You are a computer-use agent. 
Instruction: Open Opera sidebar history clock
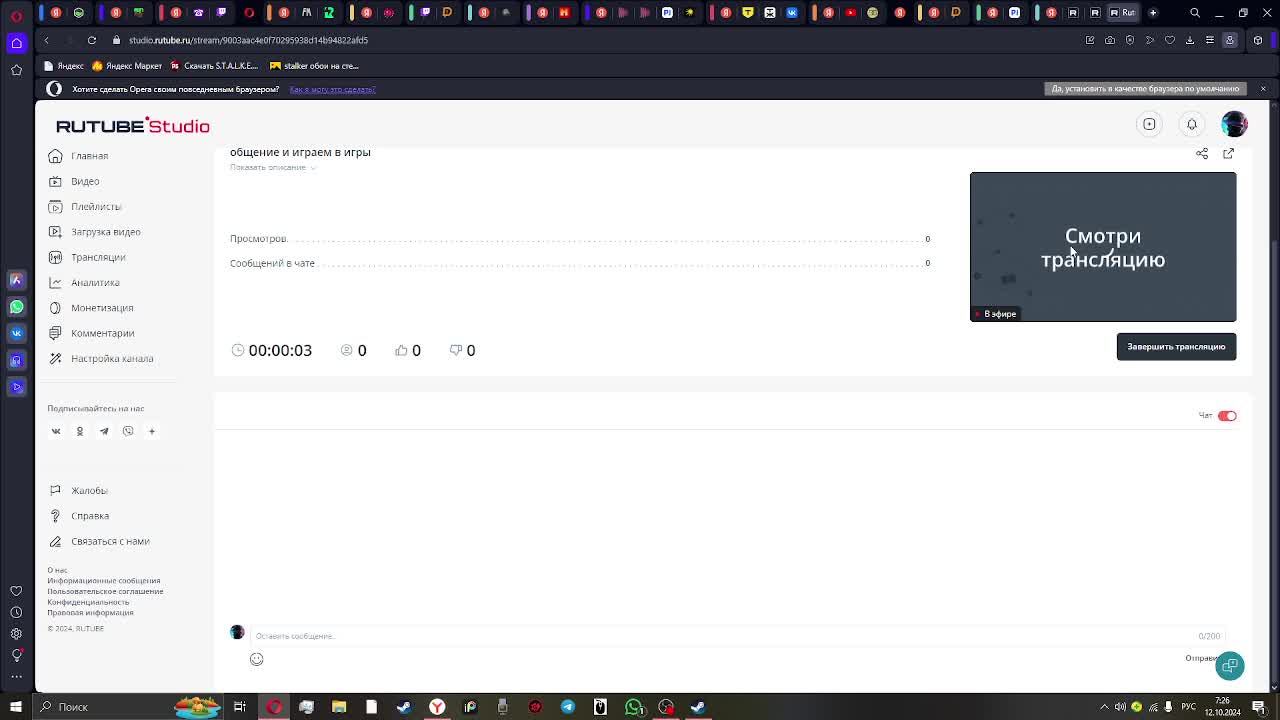point(16,612)
